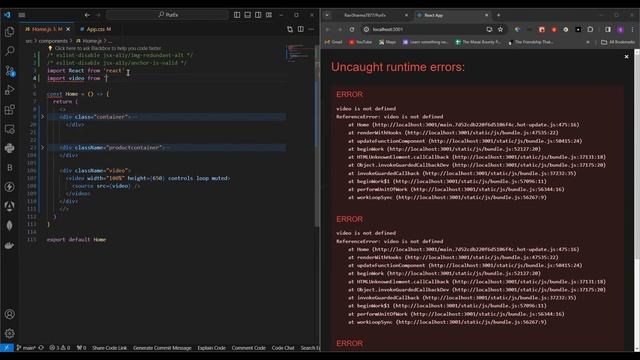Open browser three-dot menu
Image resolution: width=640 pixels, height=360 pixels.
(633, 29)
